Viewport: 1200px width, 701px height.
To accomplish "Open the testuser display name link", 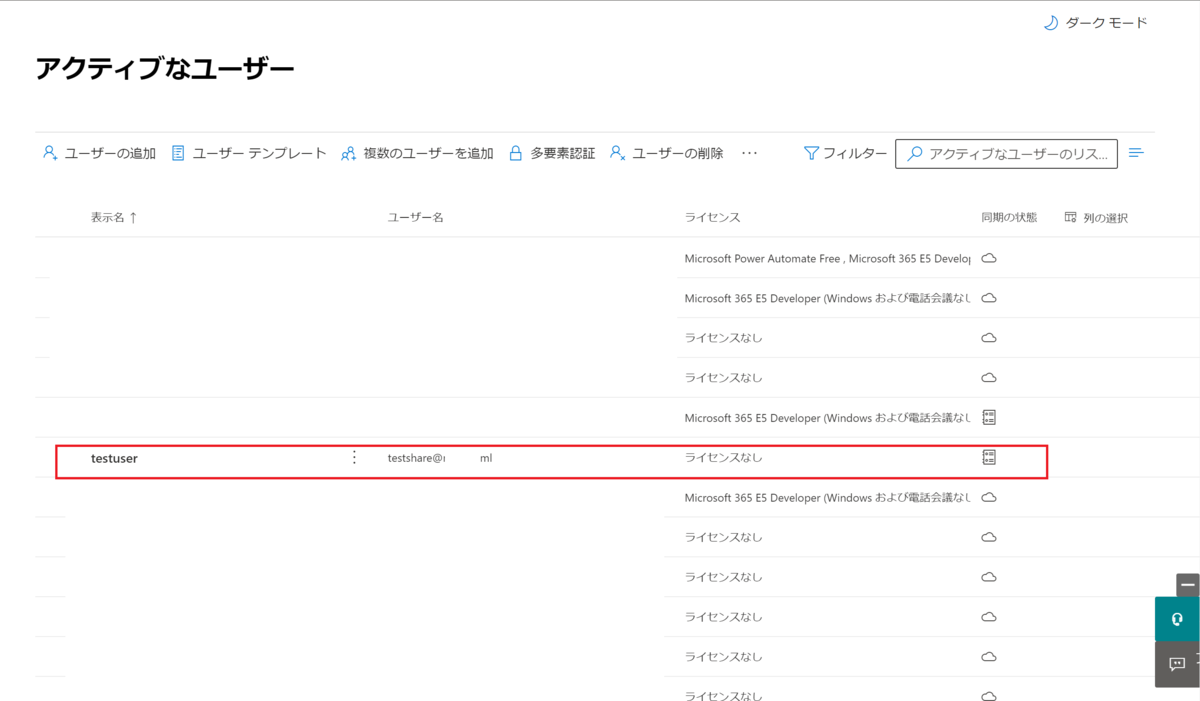I will 114,458.
